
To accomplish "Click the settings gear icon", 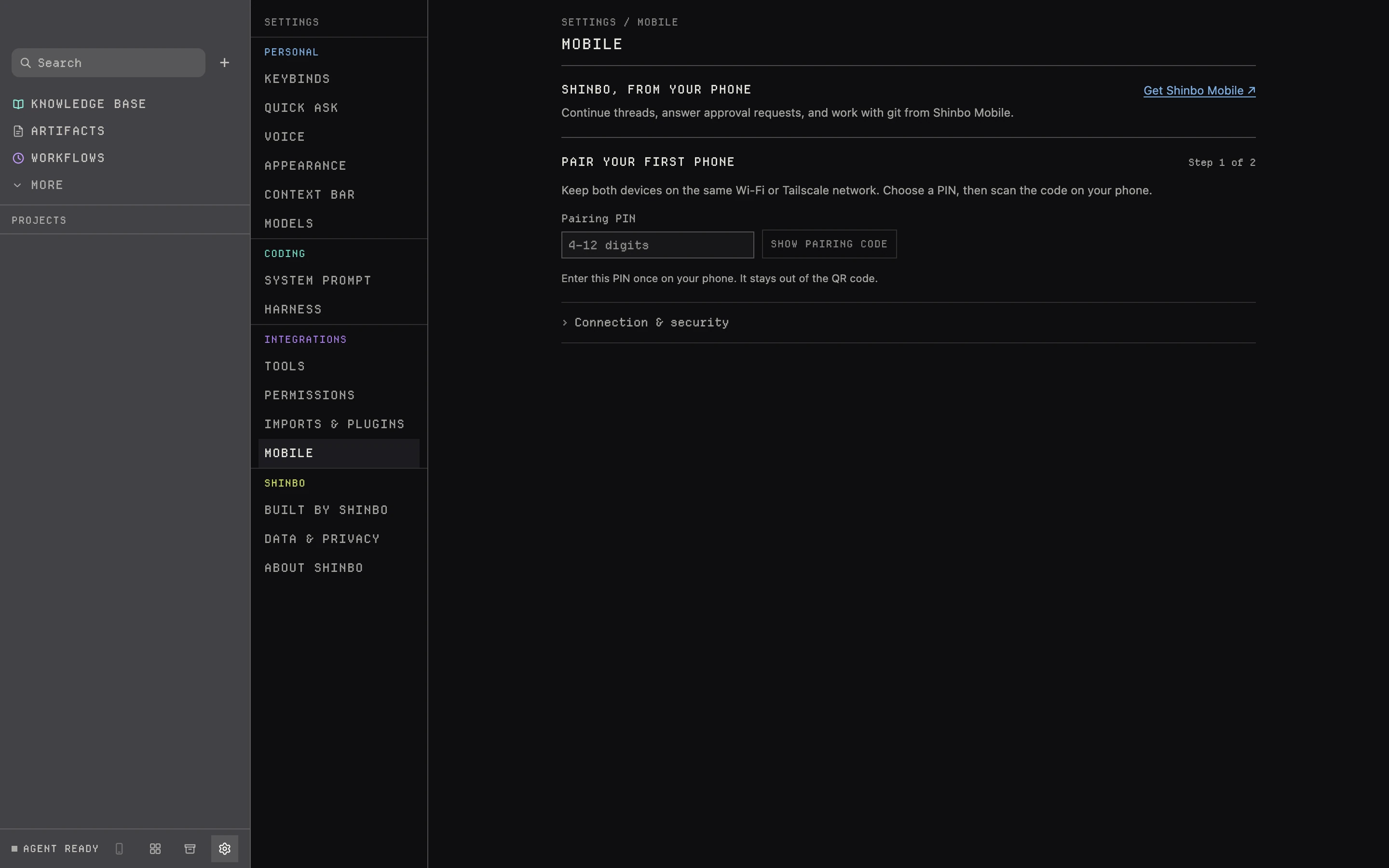I will [x=224, y=849].
